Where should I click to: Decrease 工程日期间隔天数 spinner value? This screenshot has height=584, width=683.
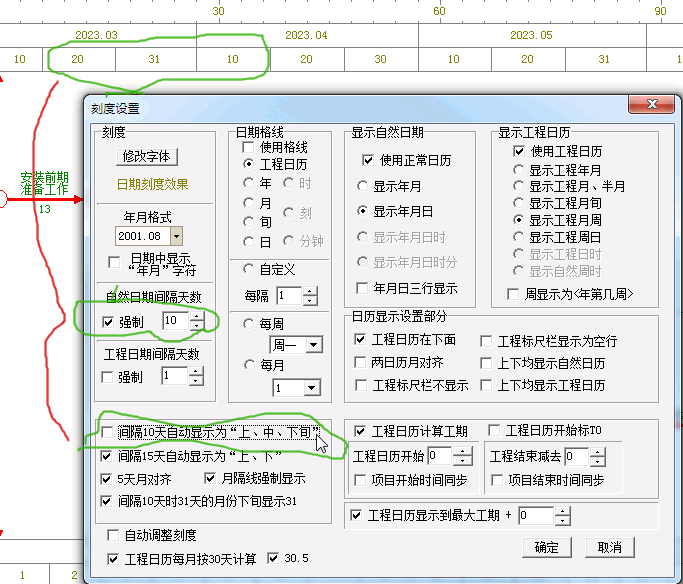[196, 381]
